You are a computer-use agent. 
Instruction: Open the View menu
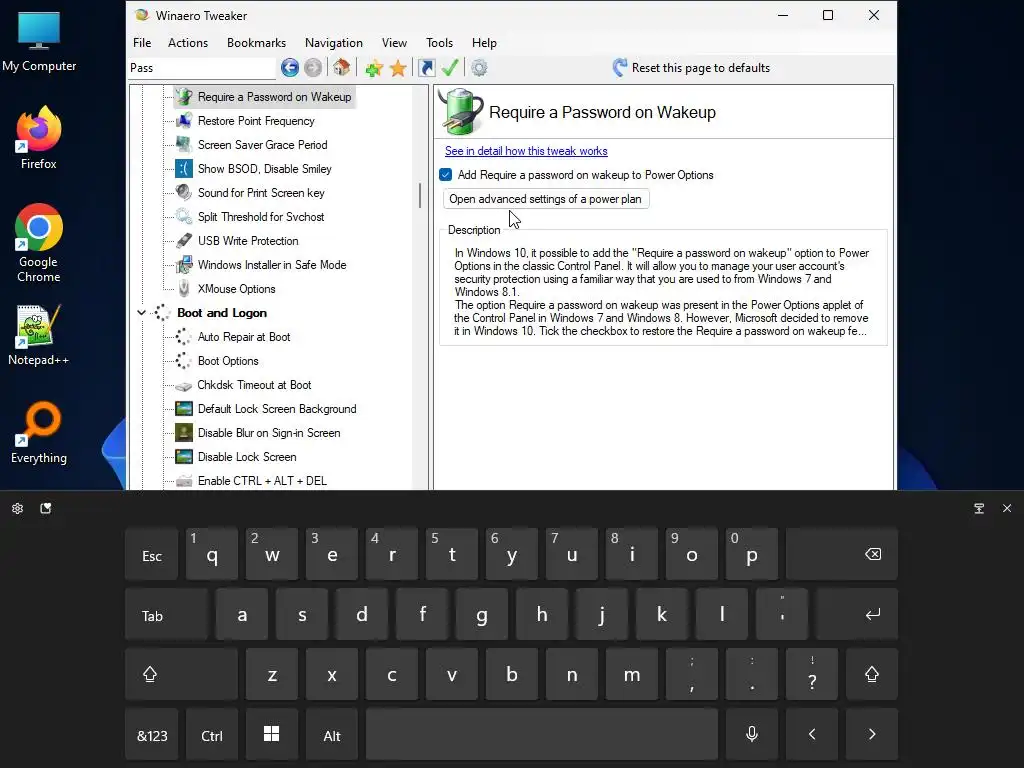(x=394, y=42)
